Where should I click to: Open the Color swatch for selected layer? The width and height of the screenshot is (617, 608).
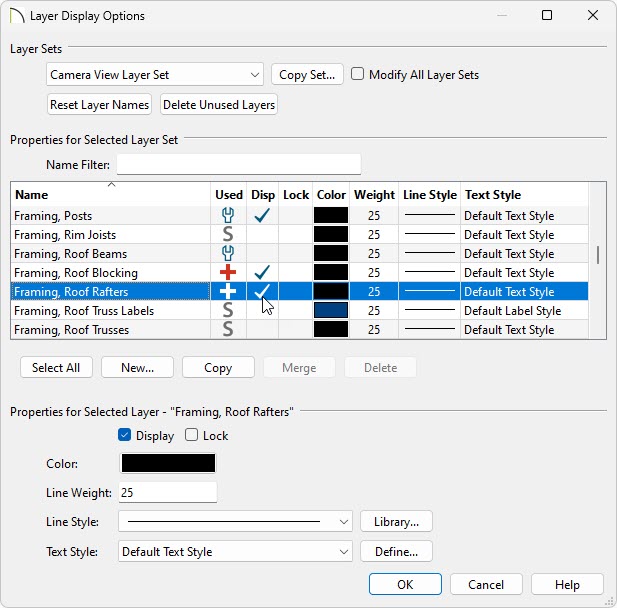tap(168, 463)
